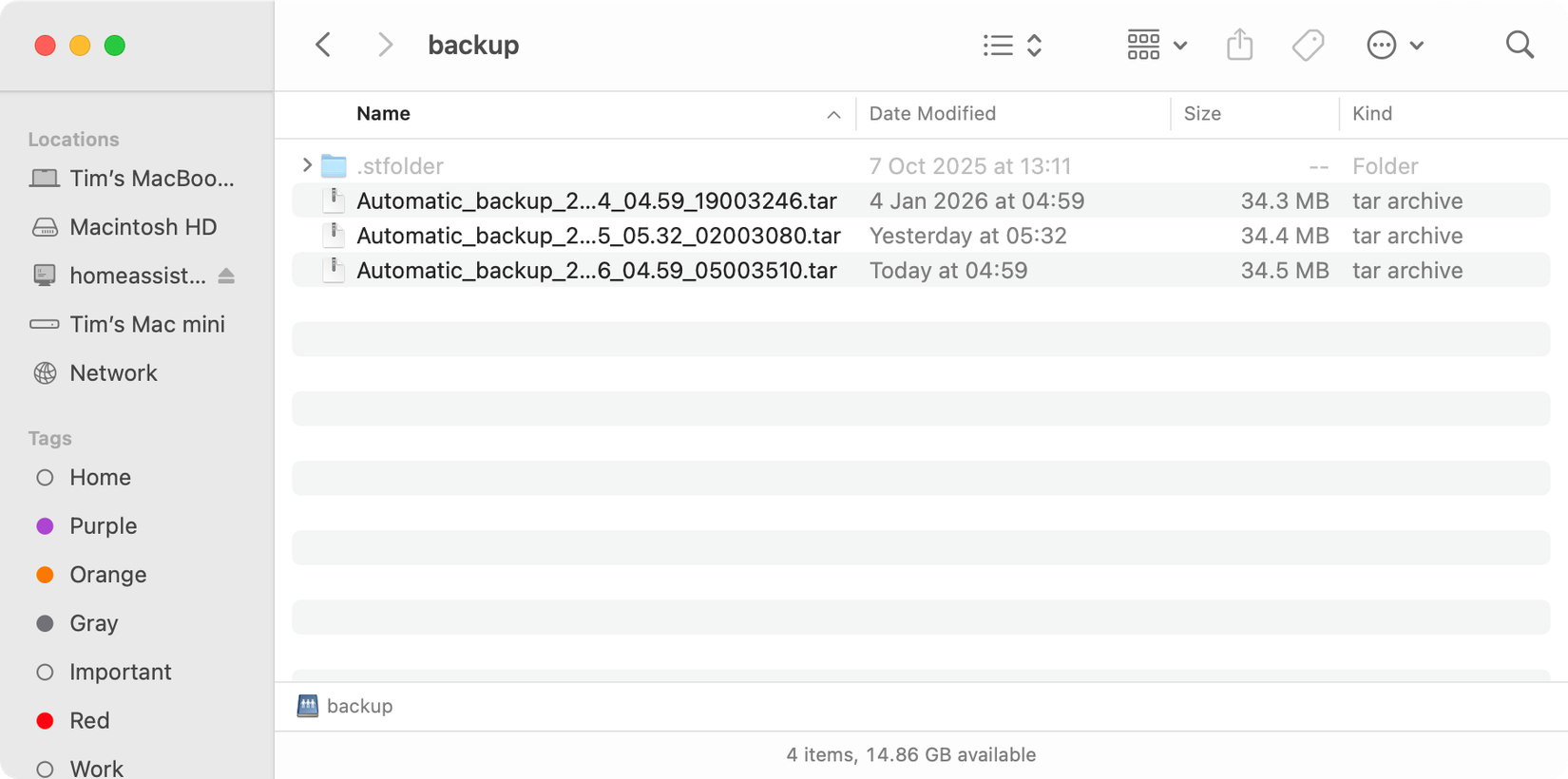The height and width of the screenshot is (779, 1568).
Task: Open Network in sidebar
Action: (113, 373)
